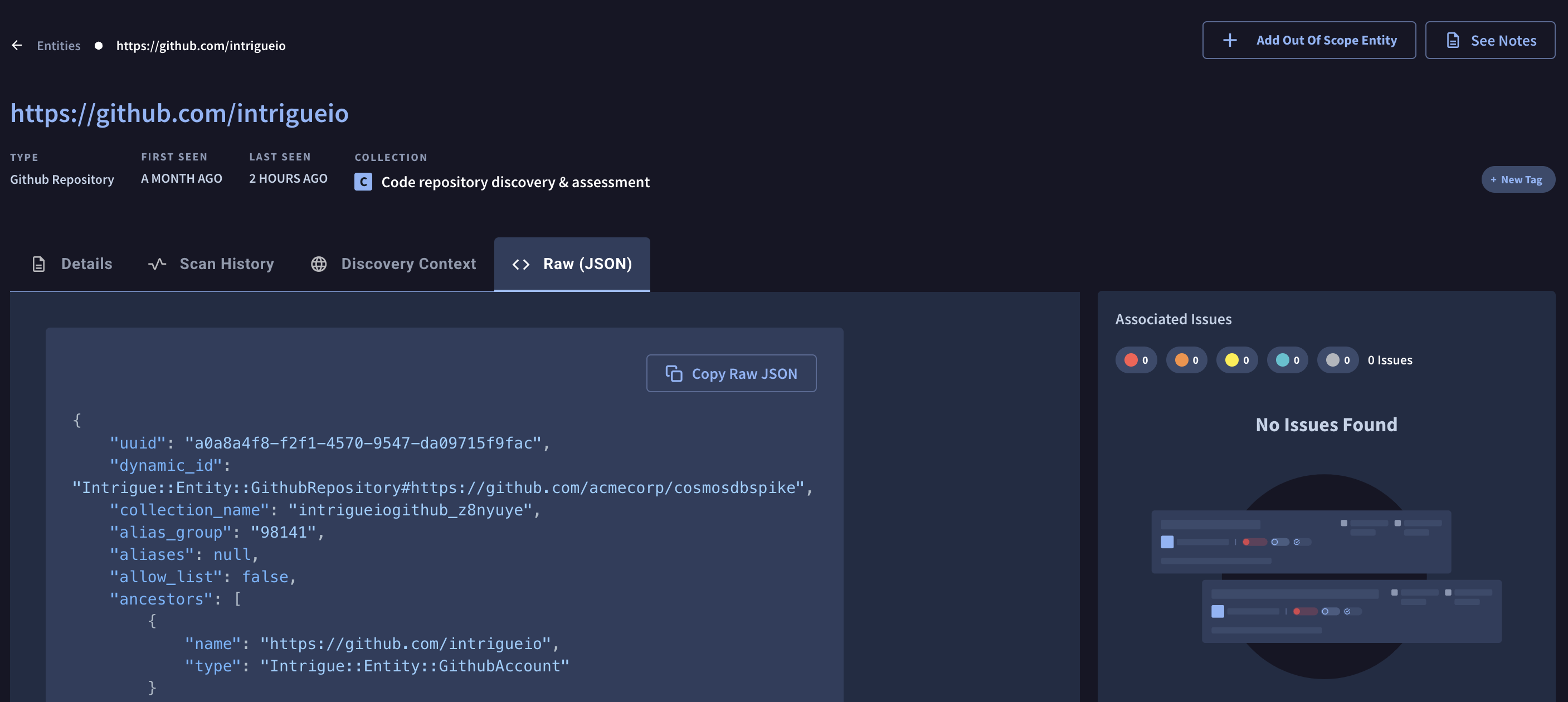This screenshot has width=1568, height=702.
Task: Open the https://github.com/intrigueio title link
Action: point(179,113)
